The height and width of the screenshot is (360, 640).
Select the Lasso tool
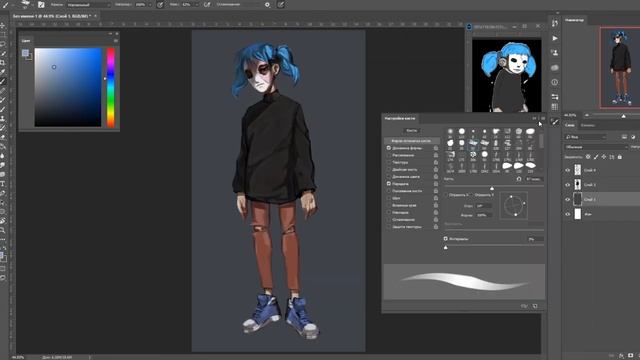click(3, 44)
